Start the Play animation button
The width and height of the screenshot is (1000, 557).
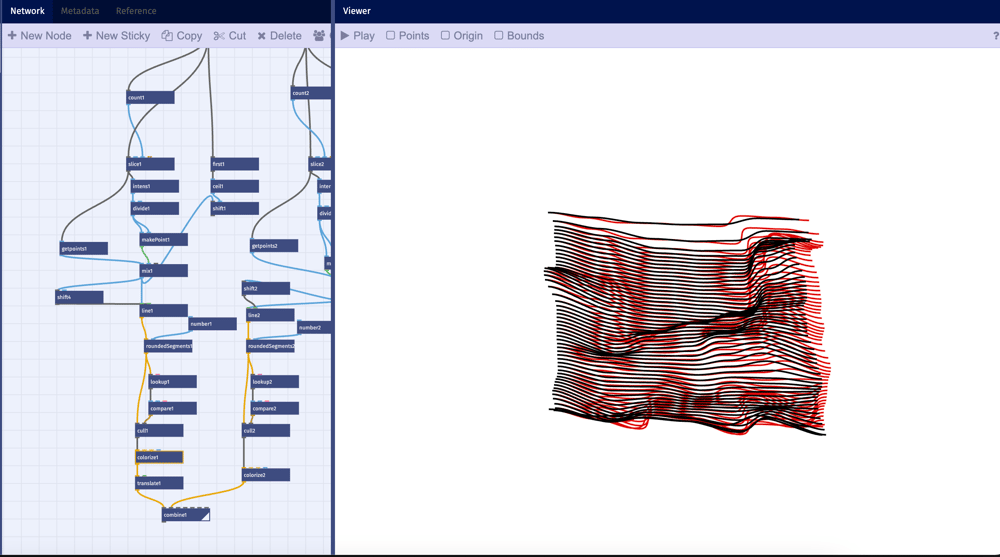pos(358,36)
